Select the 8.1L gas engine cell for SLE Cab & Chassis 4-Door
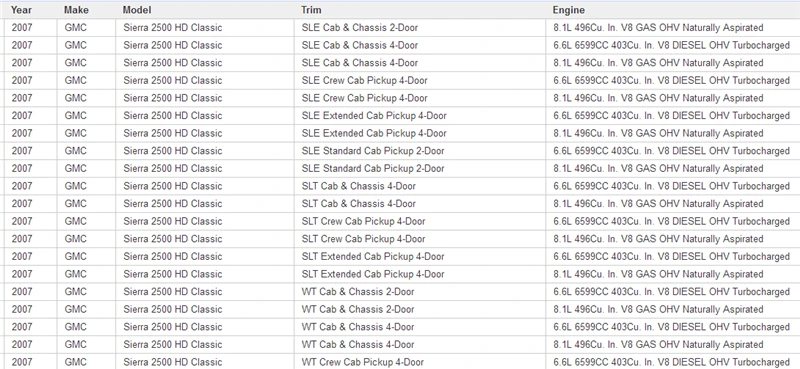The image size is (800, 369). pos(673,63)
